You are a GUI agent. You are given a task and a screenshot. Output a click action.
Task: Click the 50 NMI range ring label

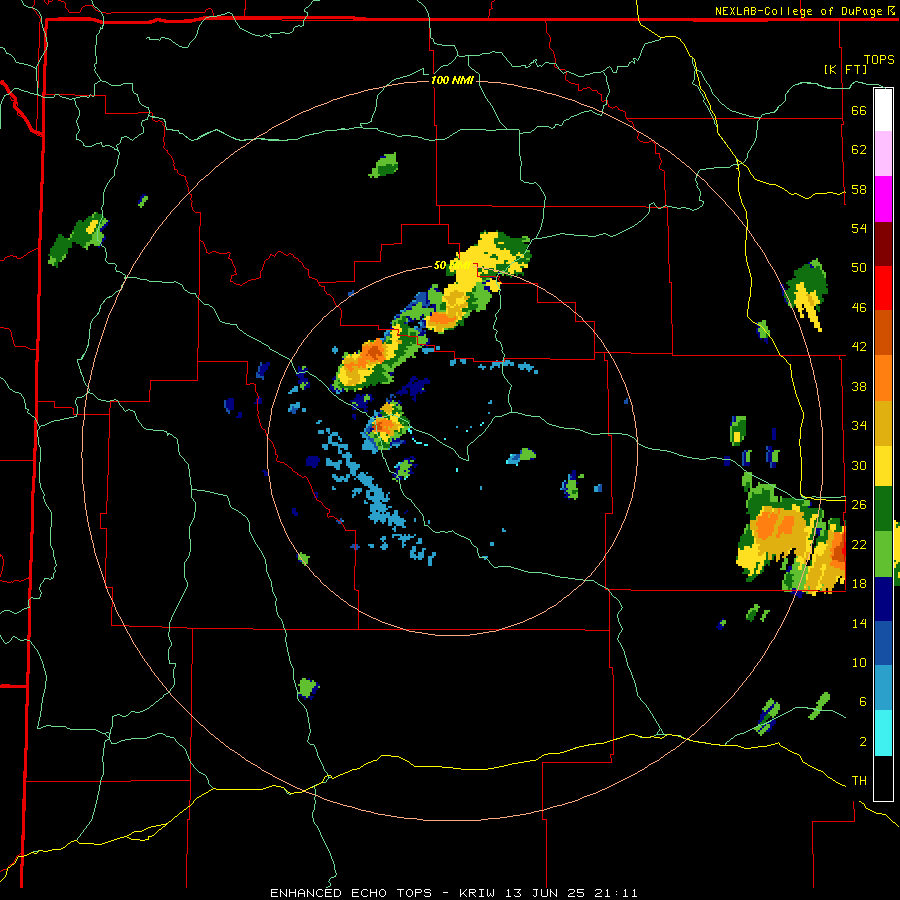tap(452, 266)
